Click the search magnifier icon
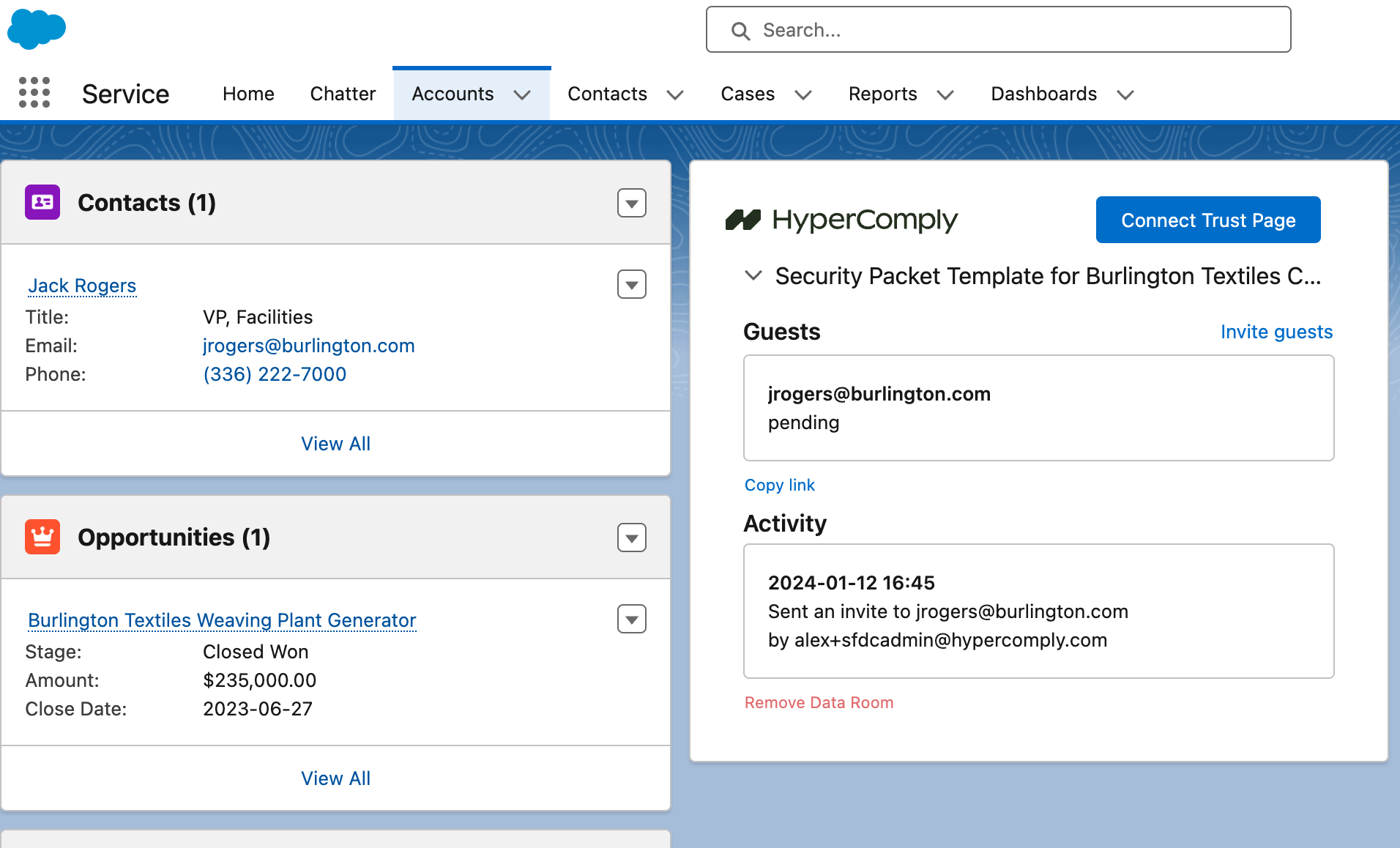1400x848 pixels. tap(740, 31)
